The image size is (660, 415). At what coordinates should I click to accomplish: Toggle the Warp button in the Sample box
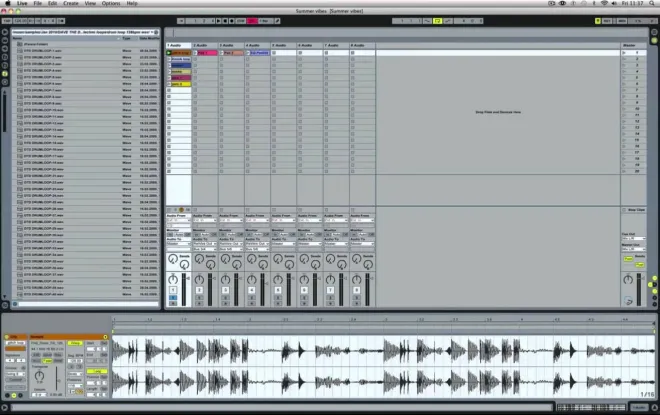tap(75, 343)
